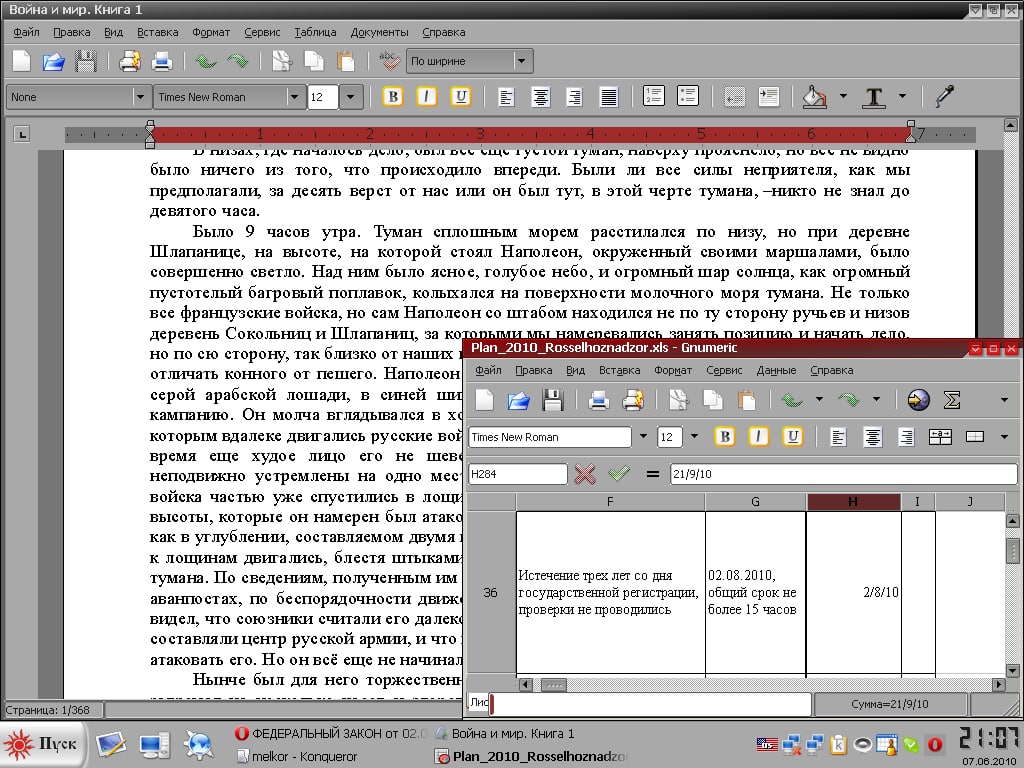Spell check icon in word processor toolbar
This screenshot has height=768, width=1024.
tap(389, 61)
